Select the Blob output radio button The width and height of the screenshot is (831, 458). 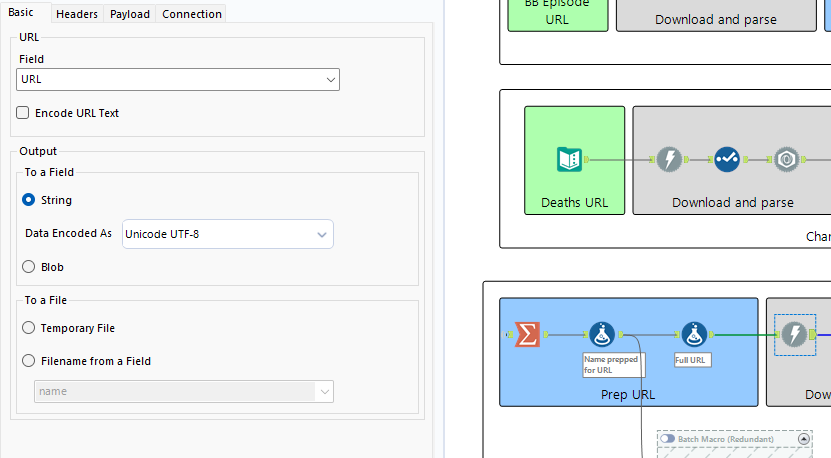tap(29, 267)
